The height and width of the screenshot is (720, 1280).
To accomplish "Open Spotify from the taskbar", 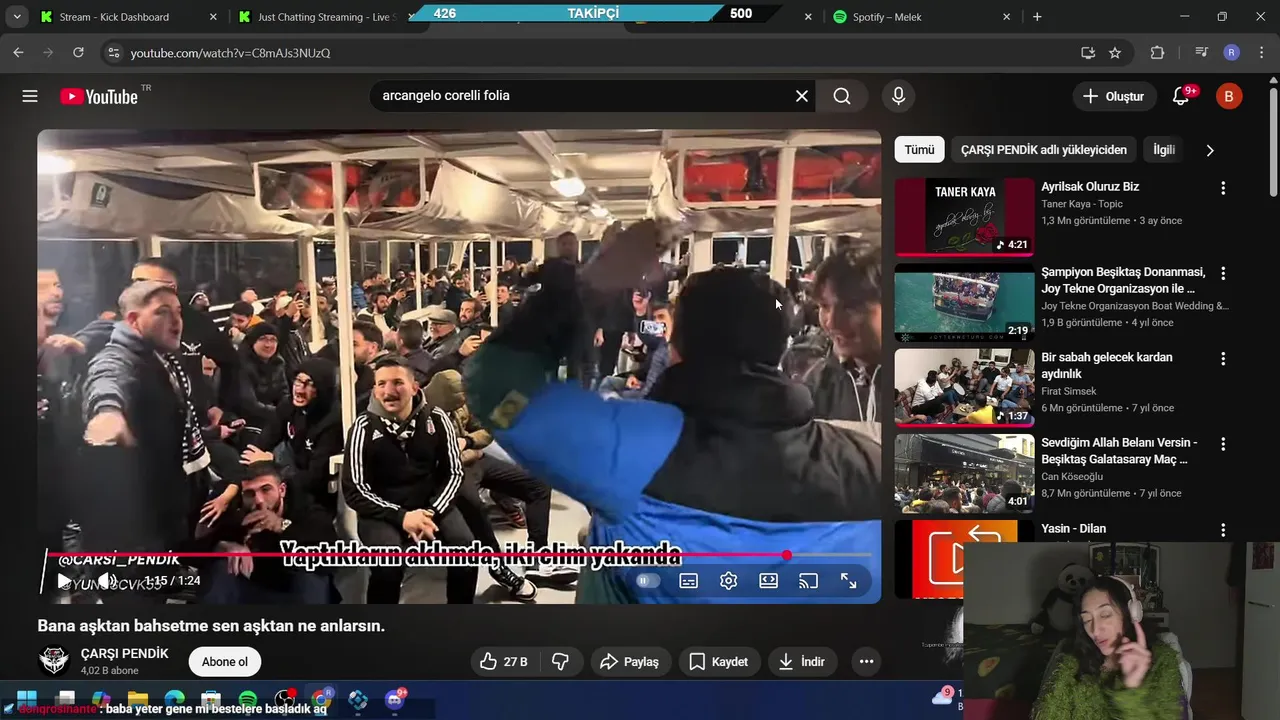I will point(248,700).
